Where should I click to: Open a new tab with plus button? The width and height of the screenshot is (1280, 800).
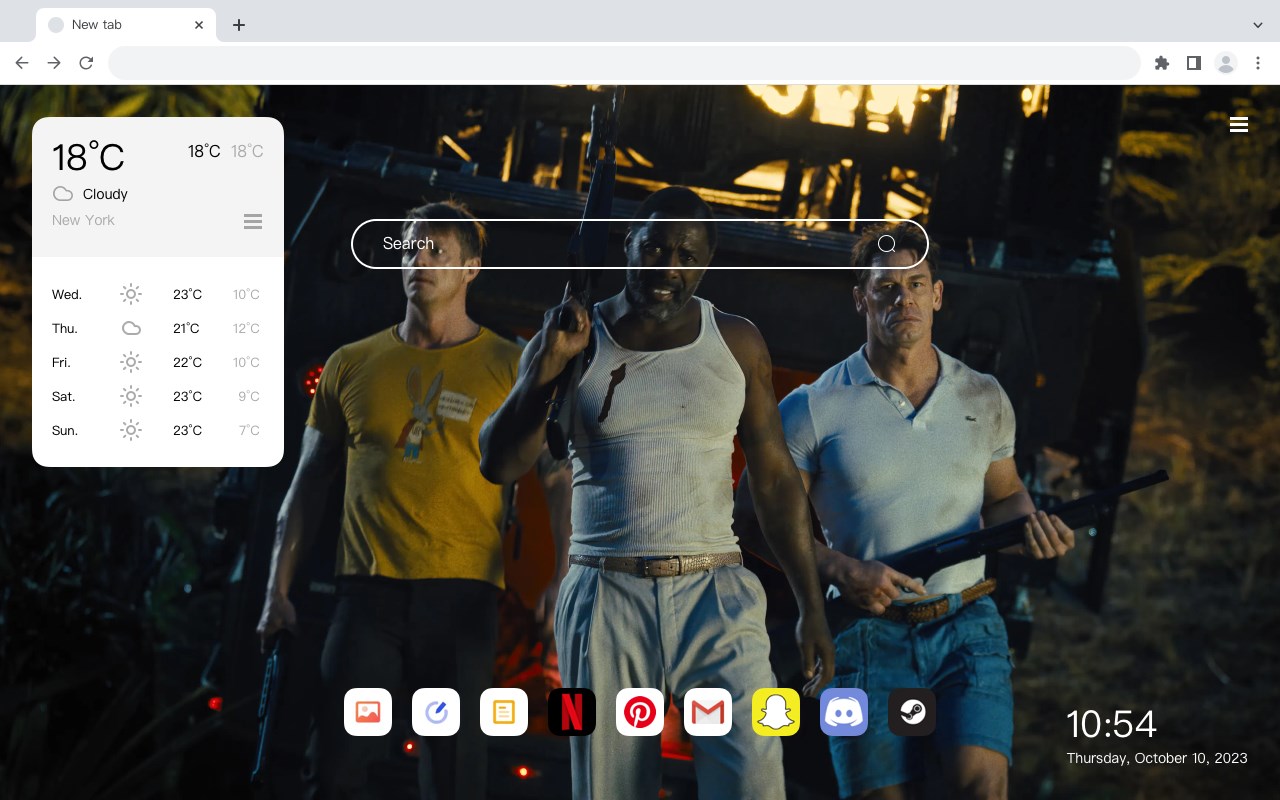coord(239,25)
